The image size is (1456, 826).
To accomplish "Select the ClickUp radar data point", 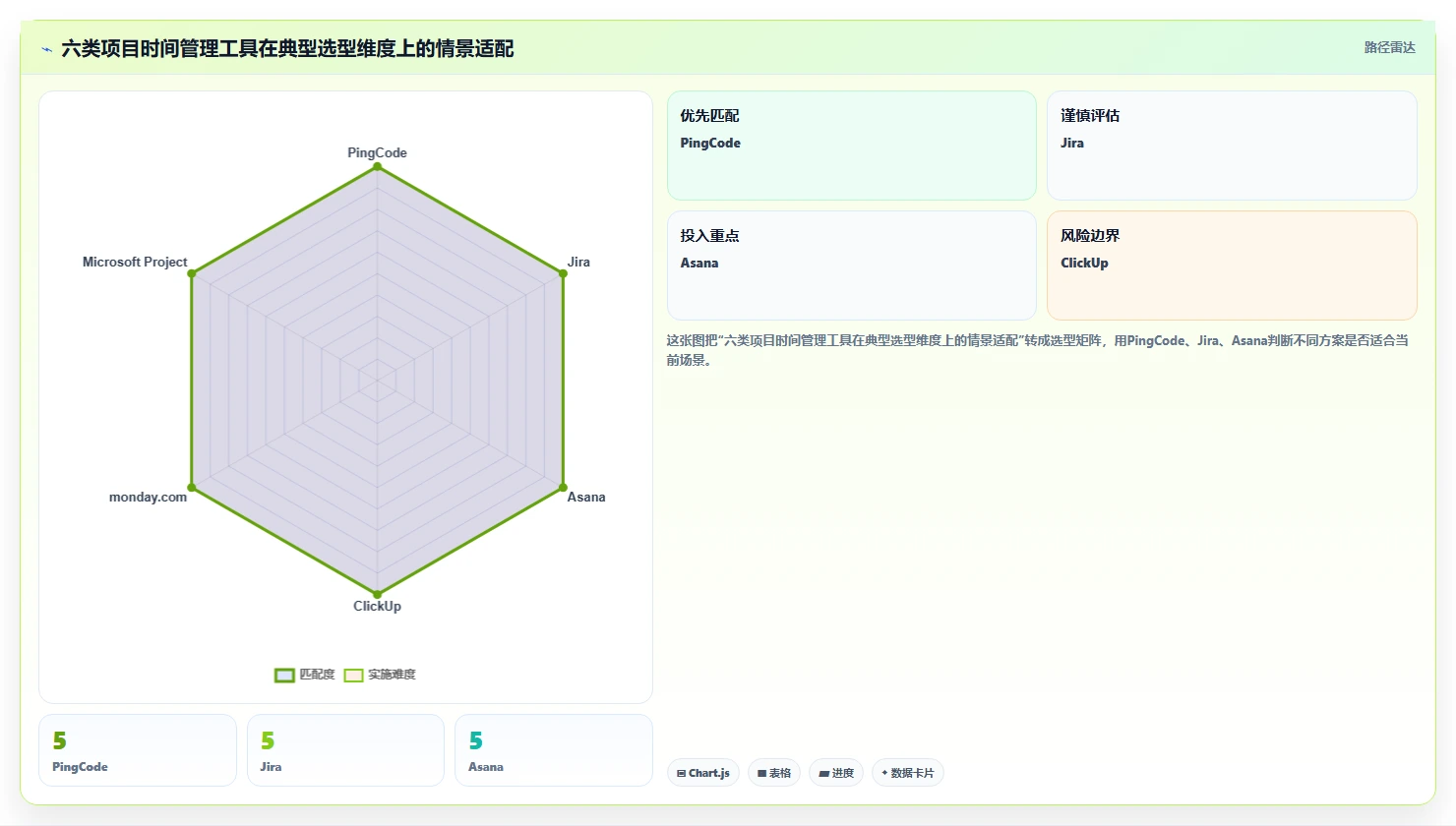I will 377,594.
